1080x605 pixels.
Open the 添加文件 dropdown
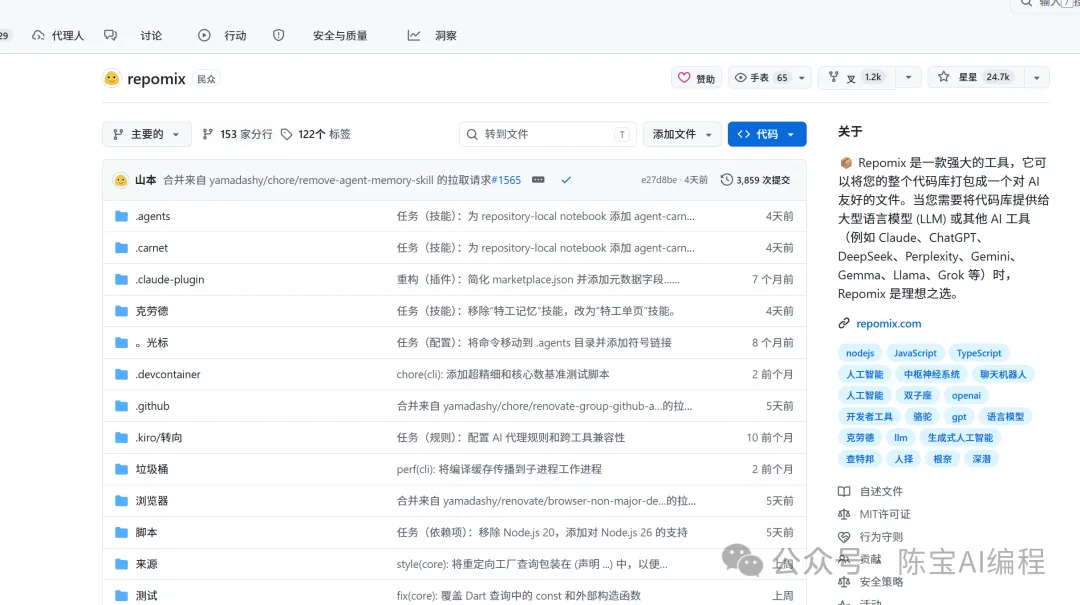682,134
